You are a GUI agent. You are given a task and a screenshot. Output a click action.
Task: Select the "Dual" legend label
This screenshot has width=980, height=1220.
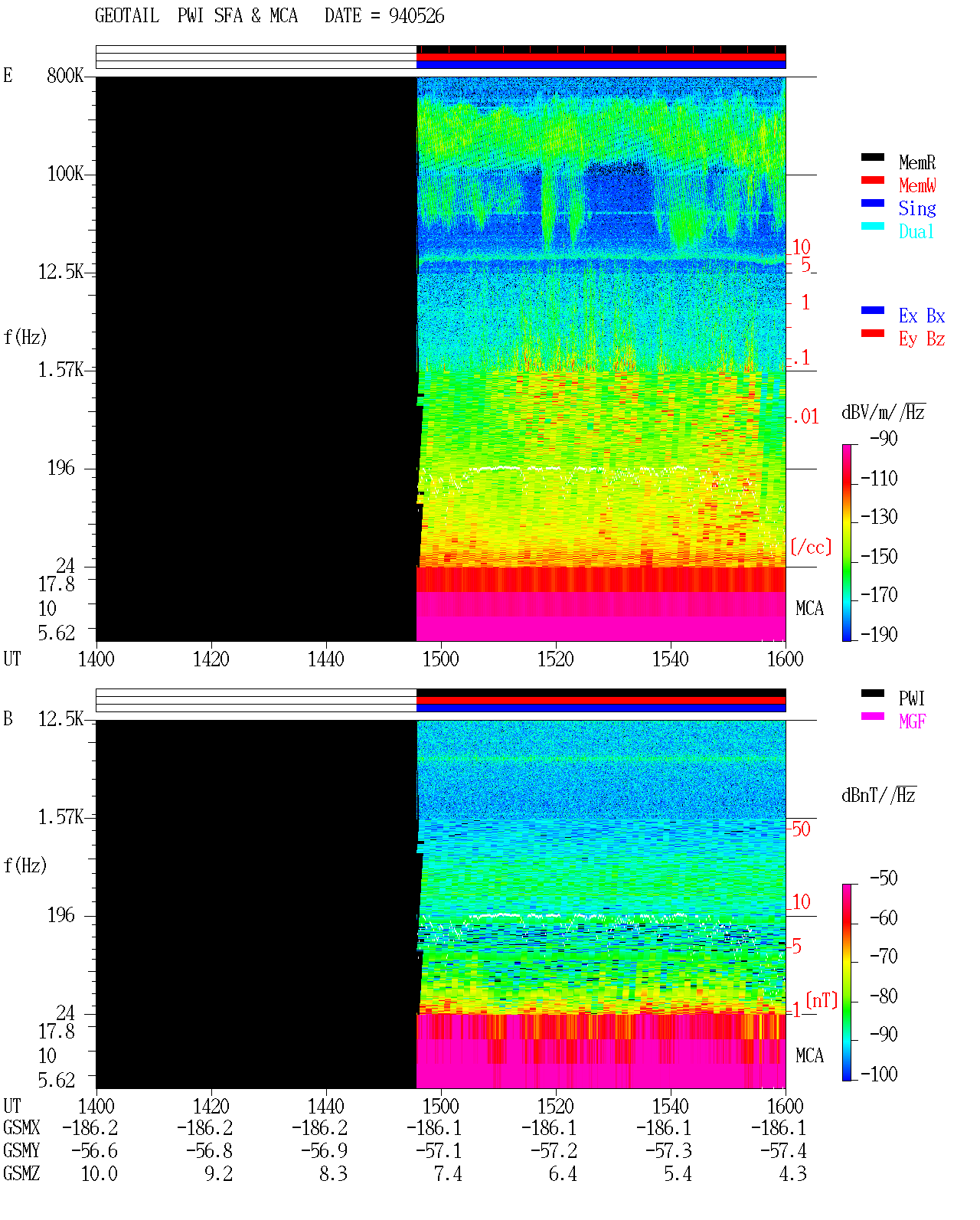coord(917,231)
